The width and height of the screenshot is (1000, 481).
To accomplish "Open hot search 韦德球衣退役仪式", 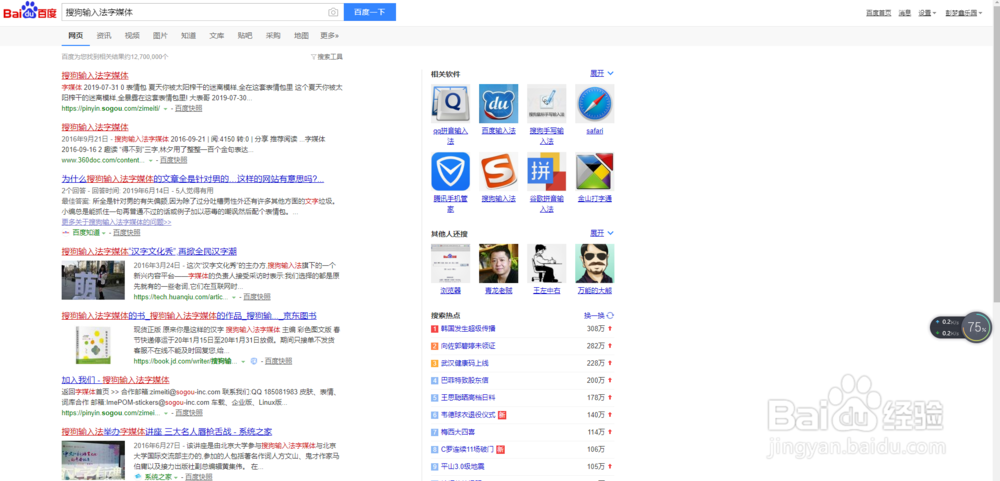I will coord(468,415).
